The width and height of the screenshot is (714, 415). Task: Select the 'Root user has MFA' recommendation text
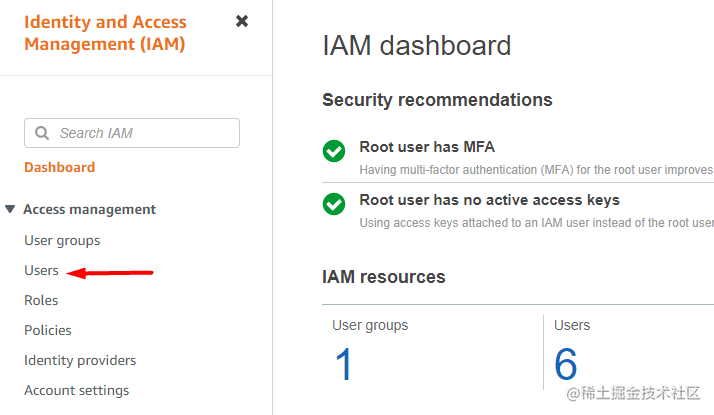pyautogui.click(x=427, y=147)
